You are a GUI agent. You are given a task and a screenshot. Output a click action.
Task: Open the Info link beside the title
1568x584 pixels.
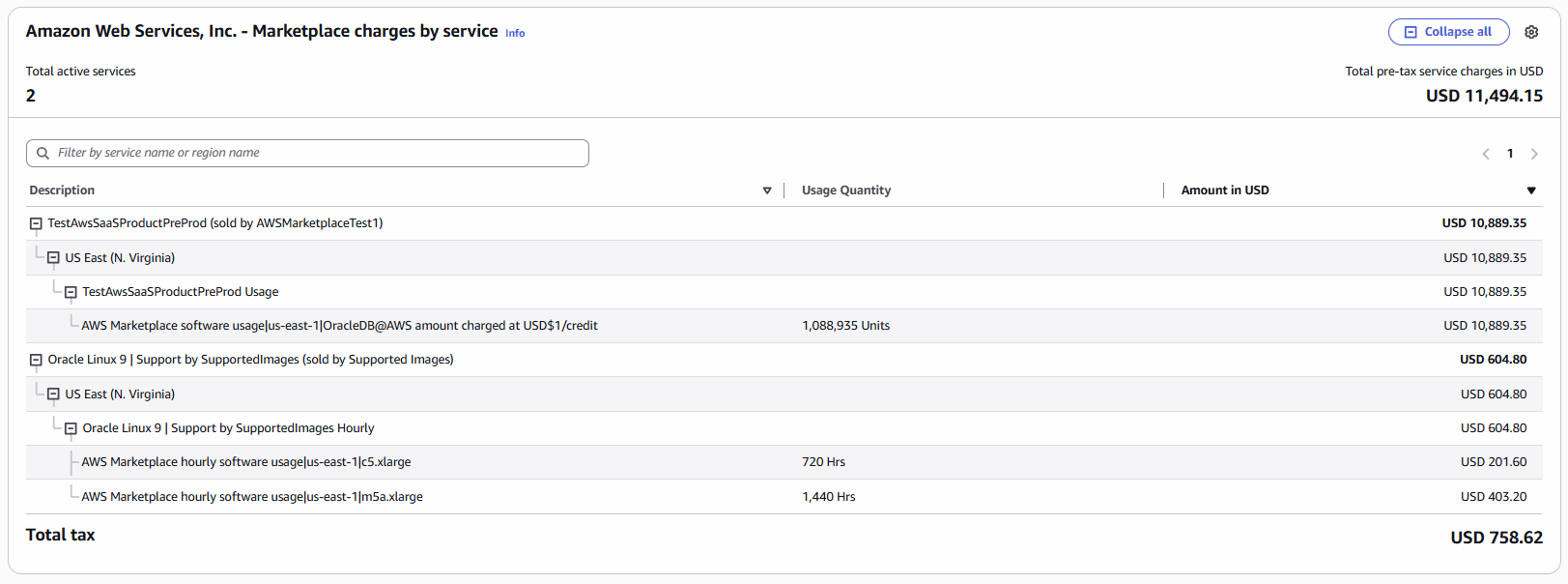coord(515,33)
